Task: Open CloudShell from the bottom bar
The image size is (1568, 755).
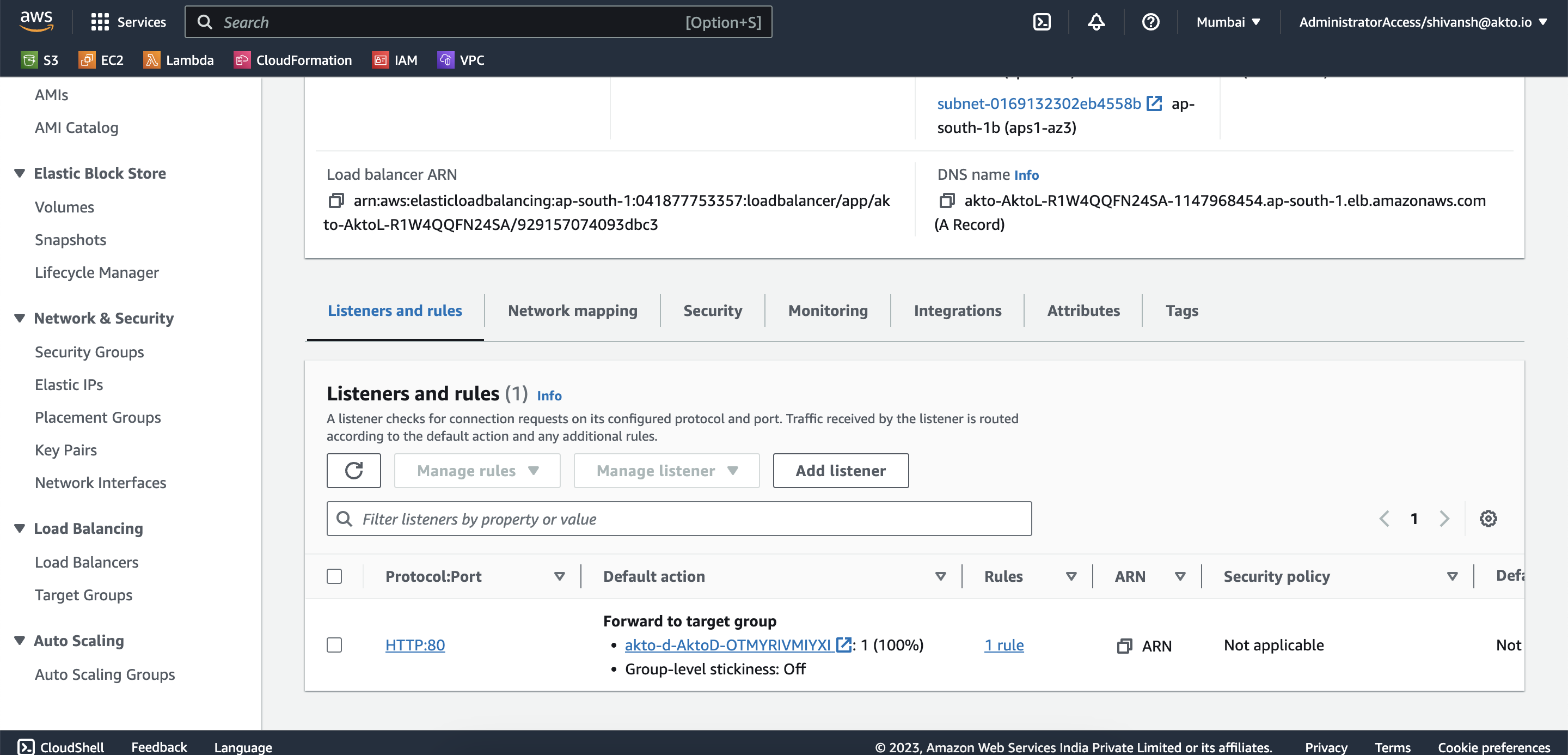Action: [60, 746]
